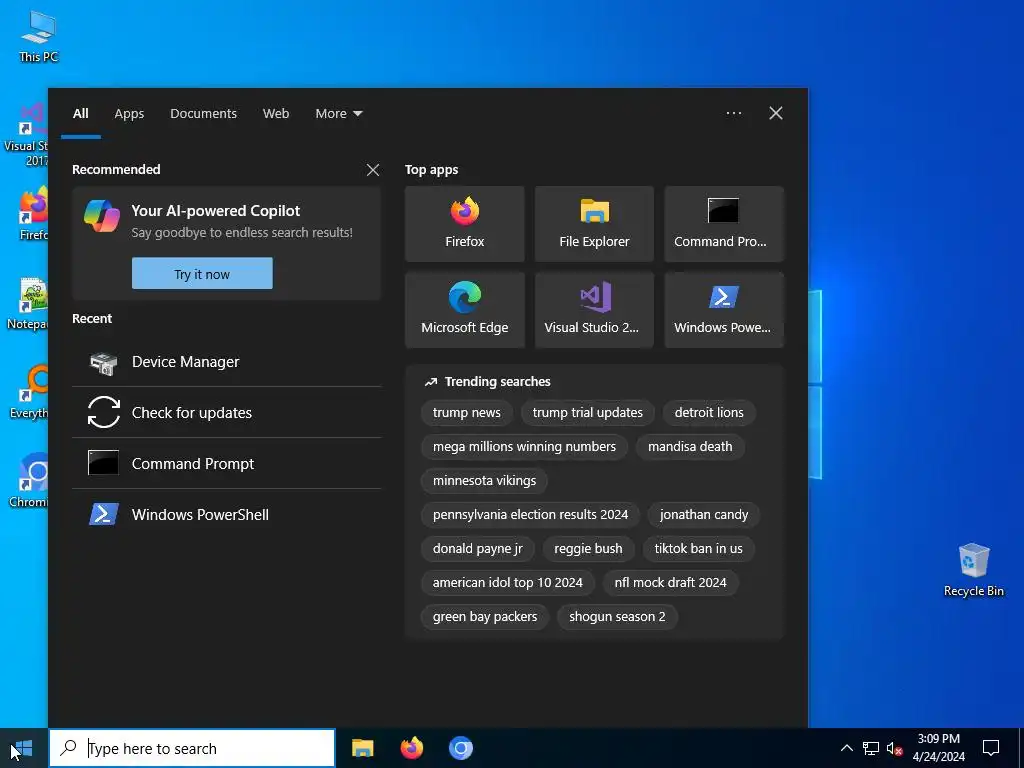Open the Action Center notifications icon
The height and width of the screenshot is (768, 1024).
tap(991, 748)
